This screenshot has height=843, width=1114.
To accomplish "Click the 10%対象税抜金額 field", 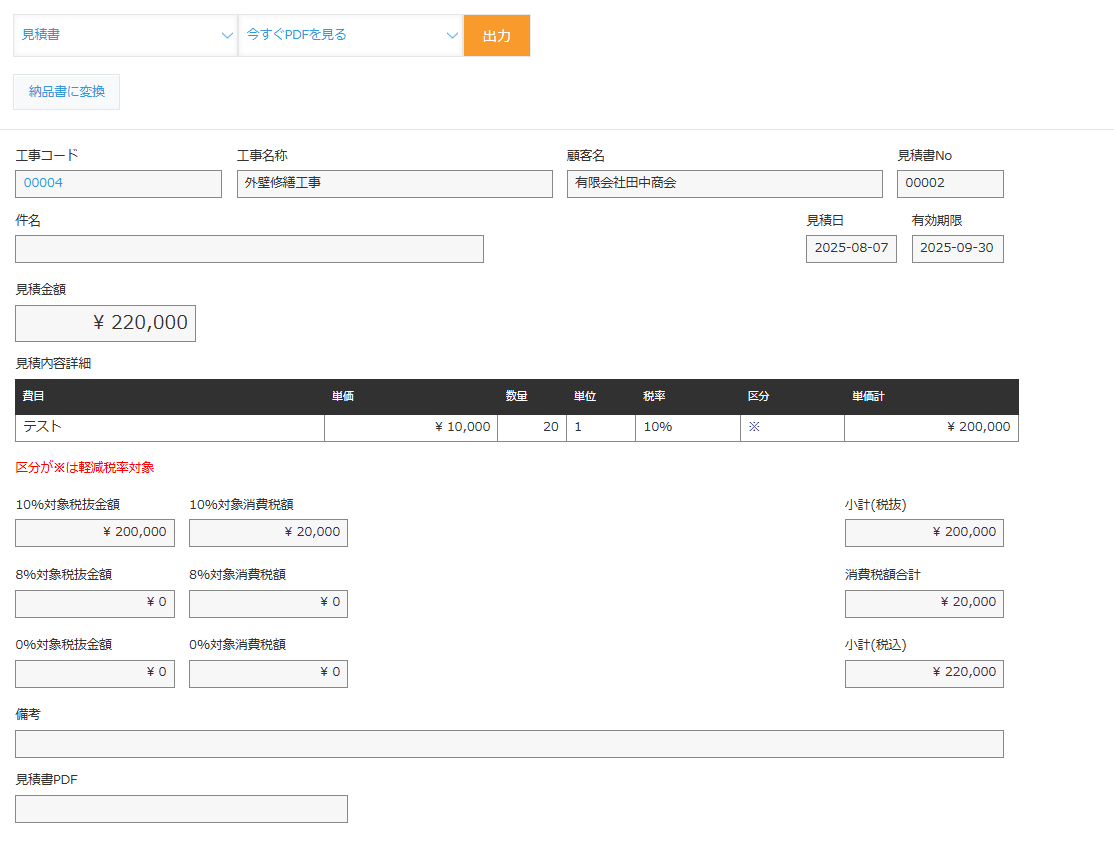I will click(95, 533).
